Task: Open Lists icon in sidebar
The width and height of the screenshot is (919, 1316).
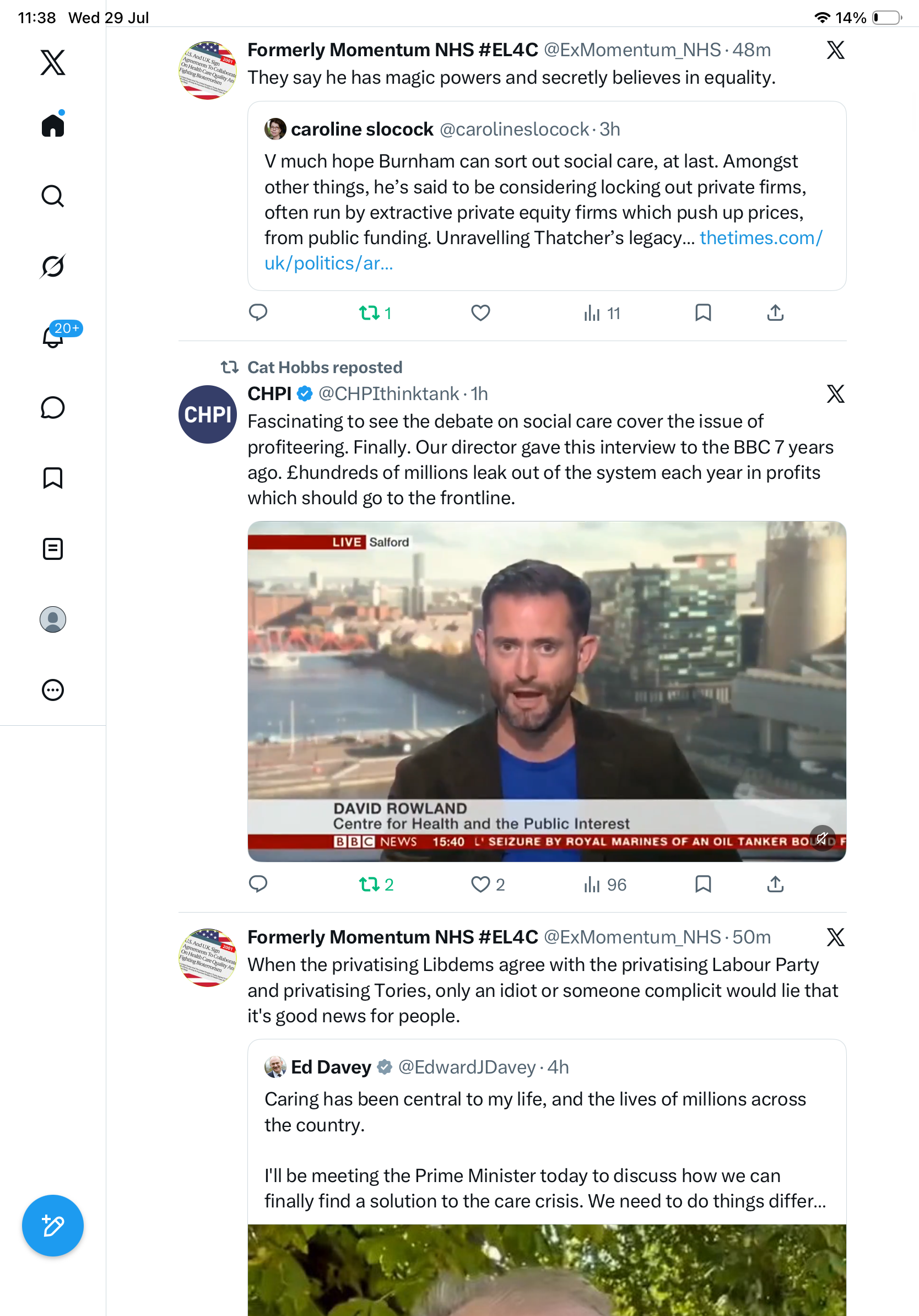Action: tap(53, 548)
